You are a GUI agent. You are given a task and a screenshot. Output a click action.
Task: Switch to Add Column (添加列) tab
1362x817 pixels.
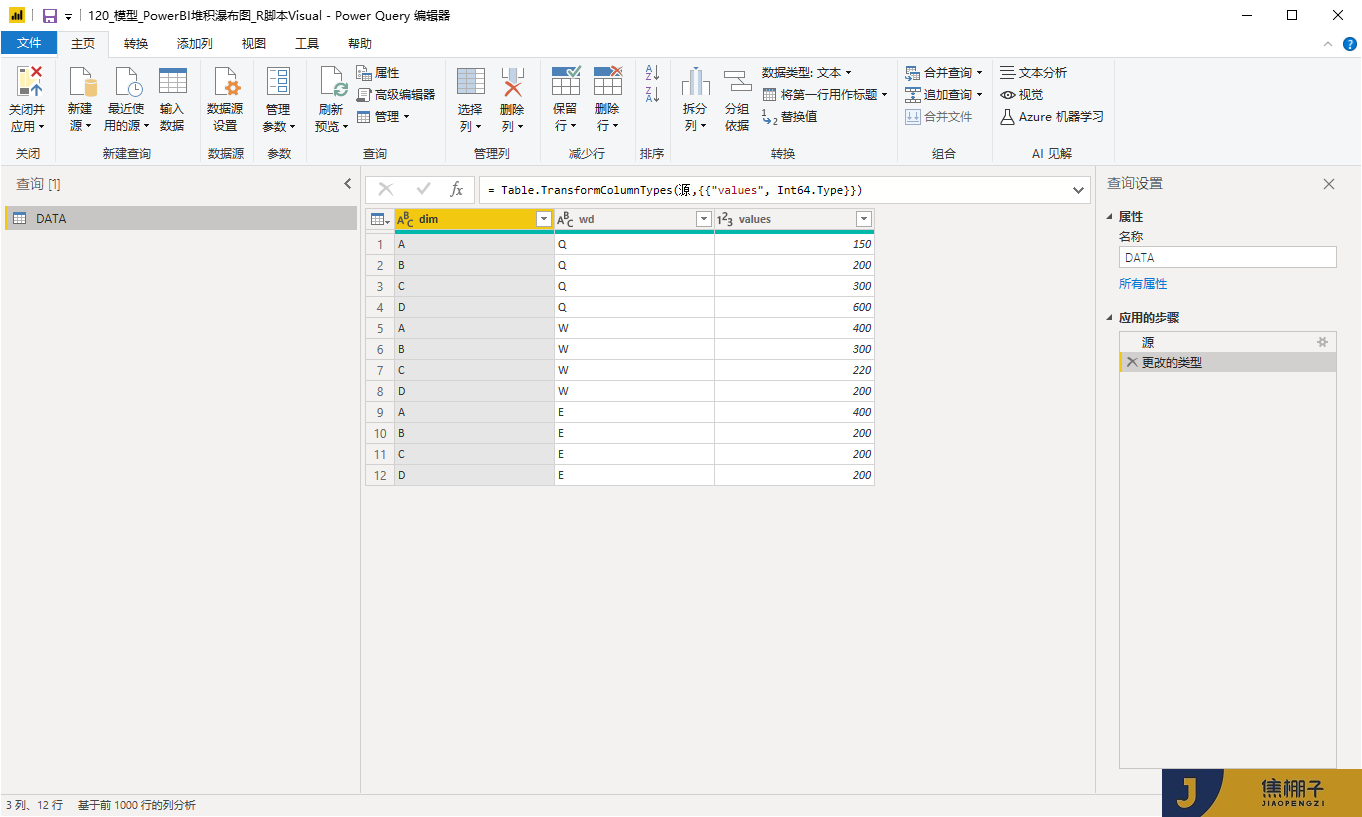pyautogui.click(x=195, y=44)
